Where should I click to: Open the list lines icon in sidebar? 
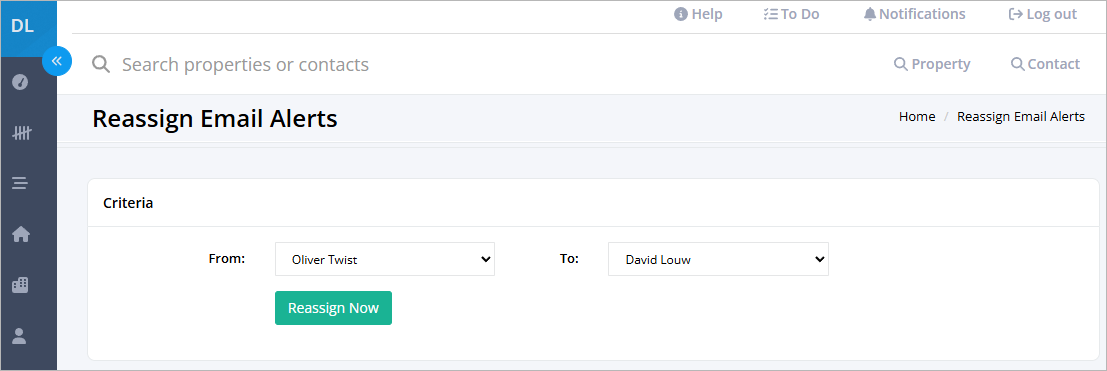tap(20, 184)
